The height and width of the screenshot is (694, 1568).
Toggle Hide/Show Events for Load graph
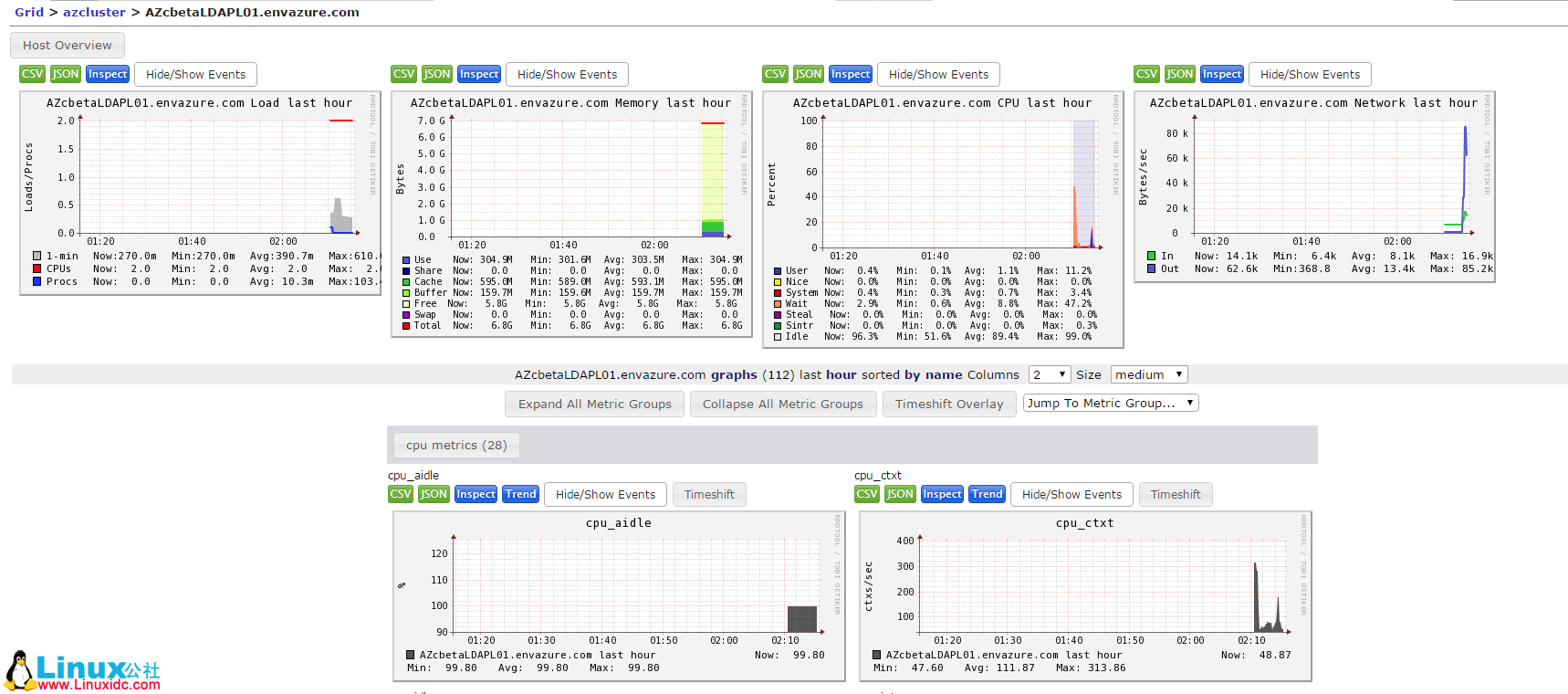coord(195,74)
